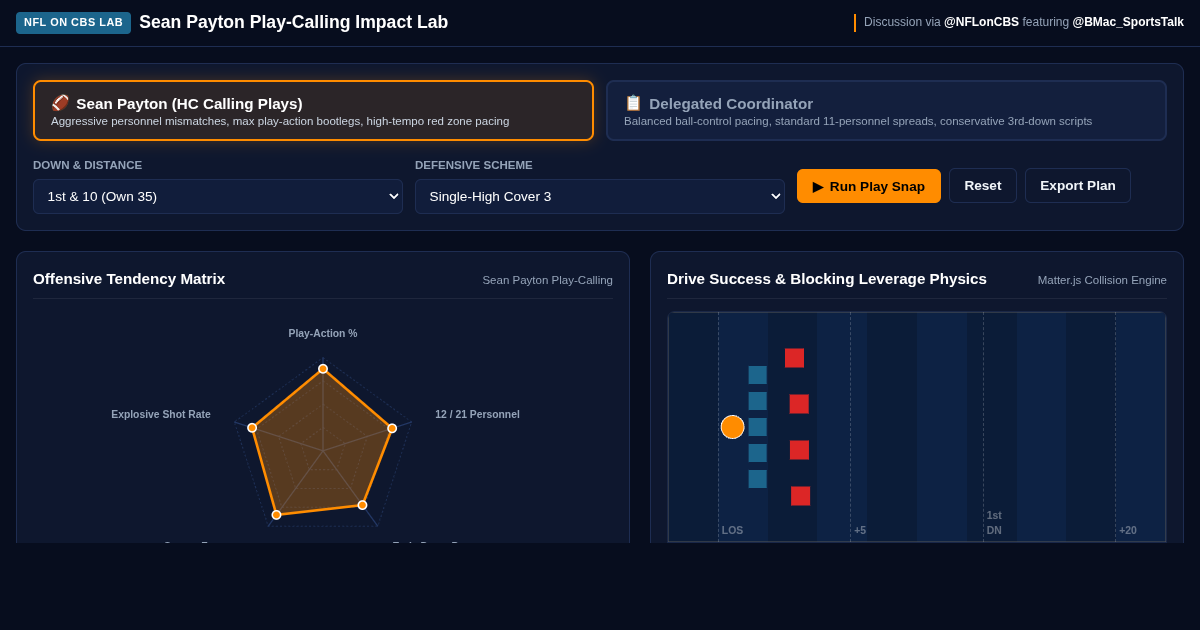The width and height of the screenshot is (1200, 630).
Task: Select Sean Payton HC Calling Plays card
Action: coord(313,111)
